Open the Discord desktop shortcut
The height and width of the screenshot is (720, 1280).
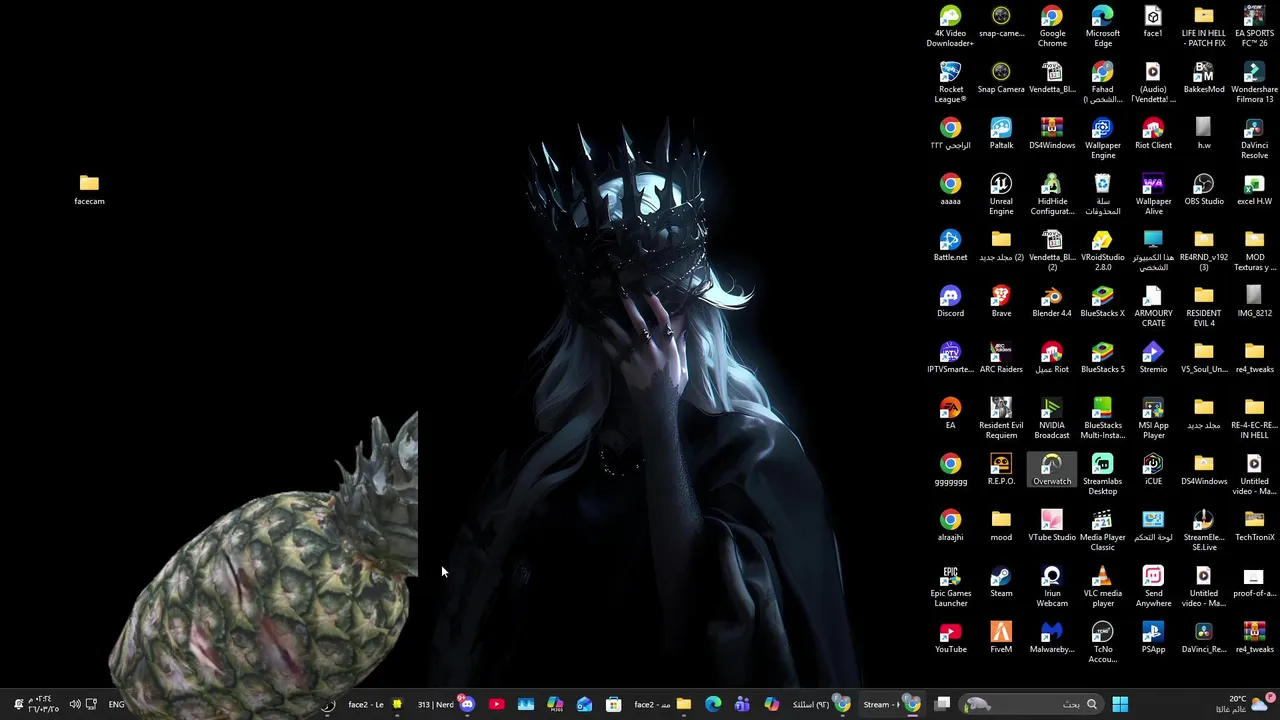point(950,302)
